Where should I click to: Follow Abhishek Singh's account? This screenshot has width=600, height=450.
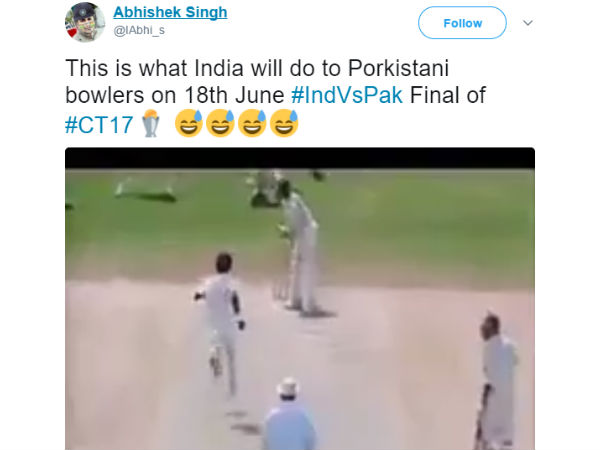click(462, 23)
